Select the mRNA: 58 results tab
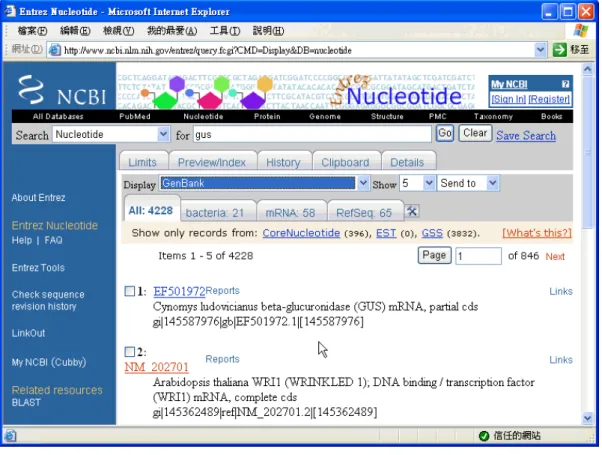This screenshot has width=602, height=455. tap(290, 212)
